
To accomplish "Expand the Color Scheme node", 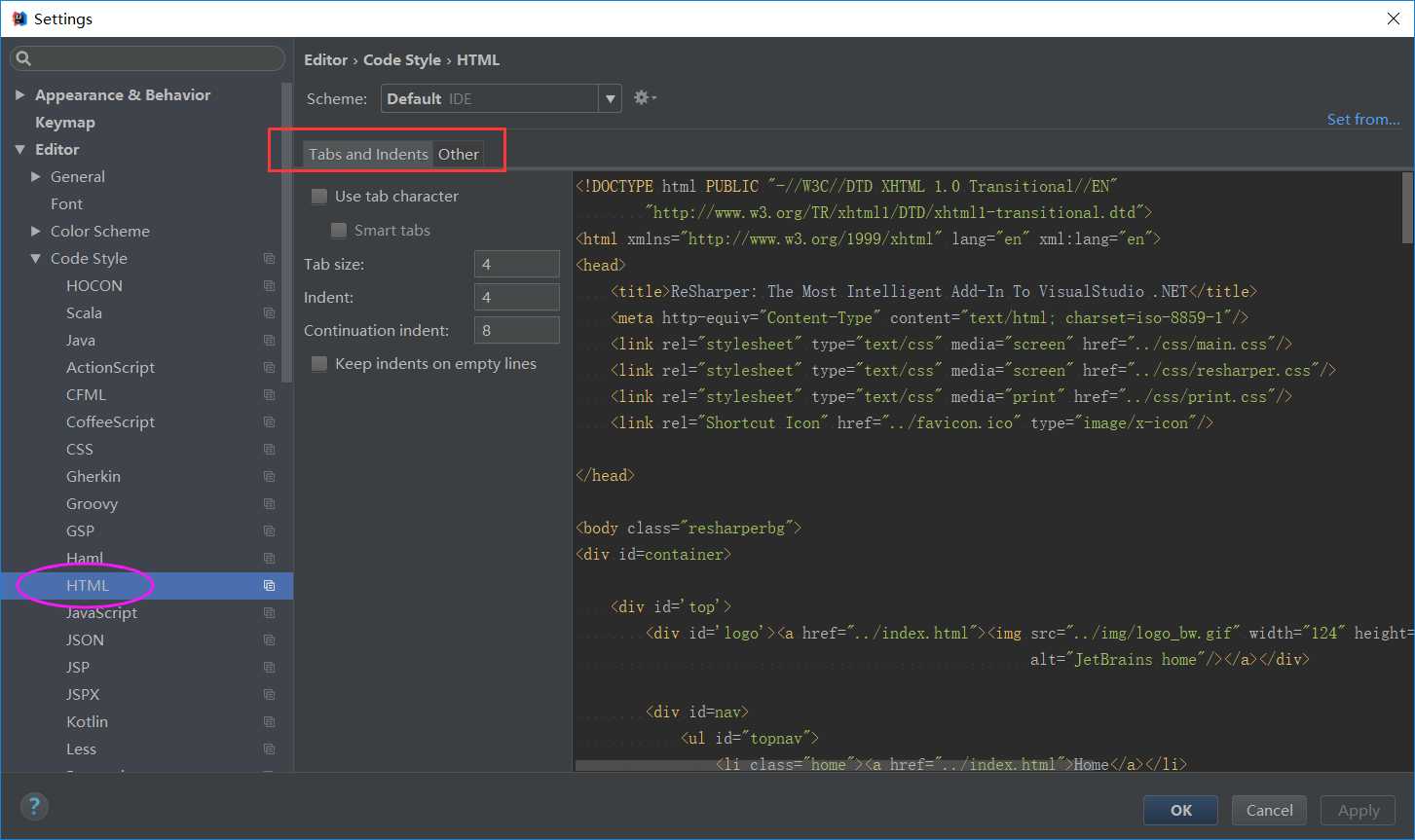I will pos(35,231).
